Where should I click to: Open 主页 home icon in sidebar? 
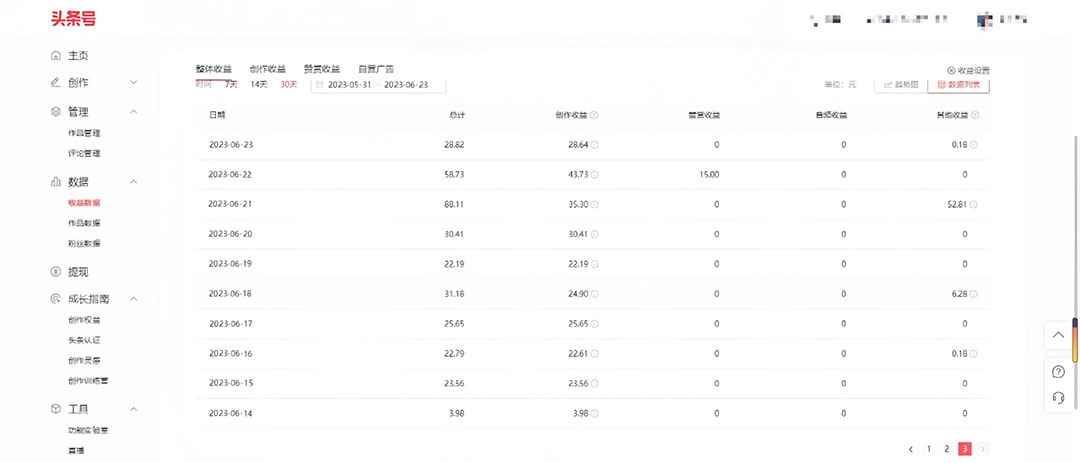tap(56, 56)
